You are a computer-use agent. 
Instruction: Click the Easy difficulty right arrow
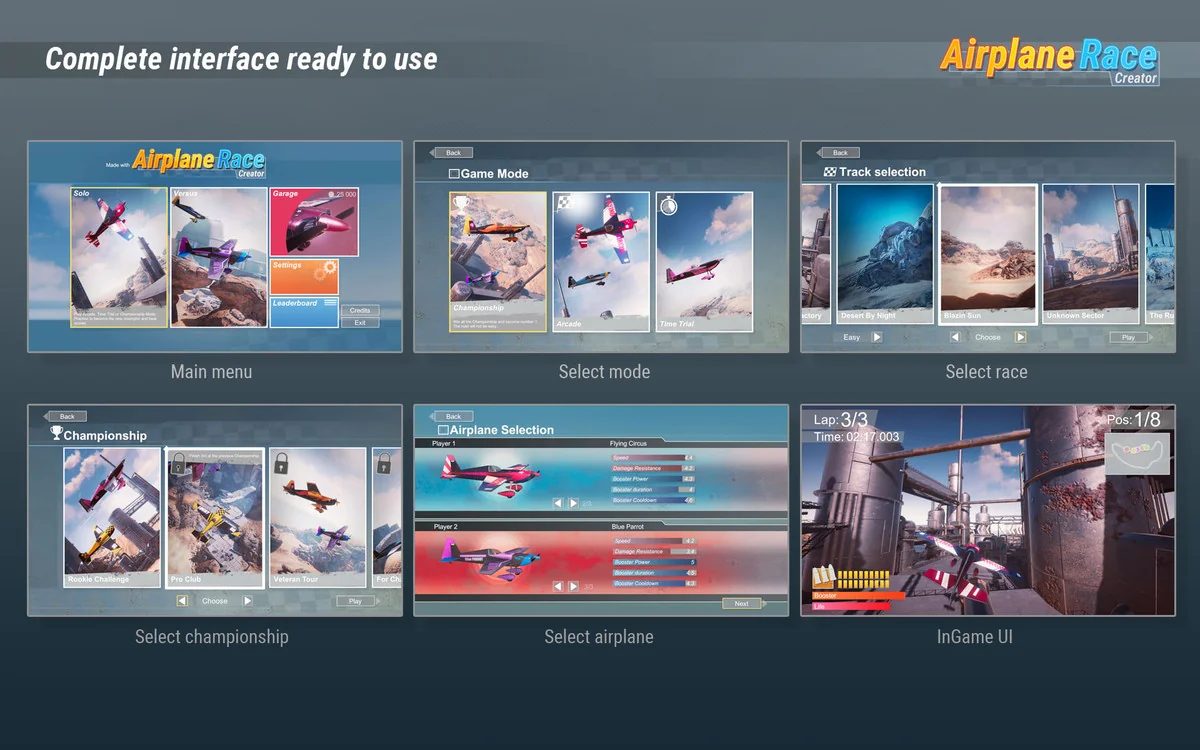click(x=877, y=338)
